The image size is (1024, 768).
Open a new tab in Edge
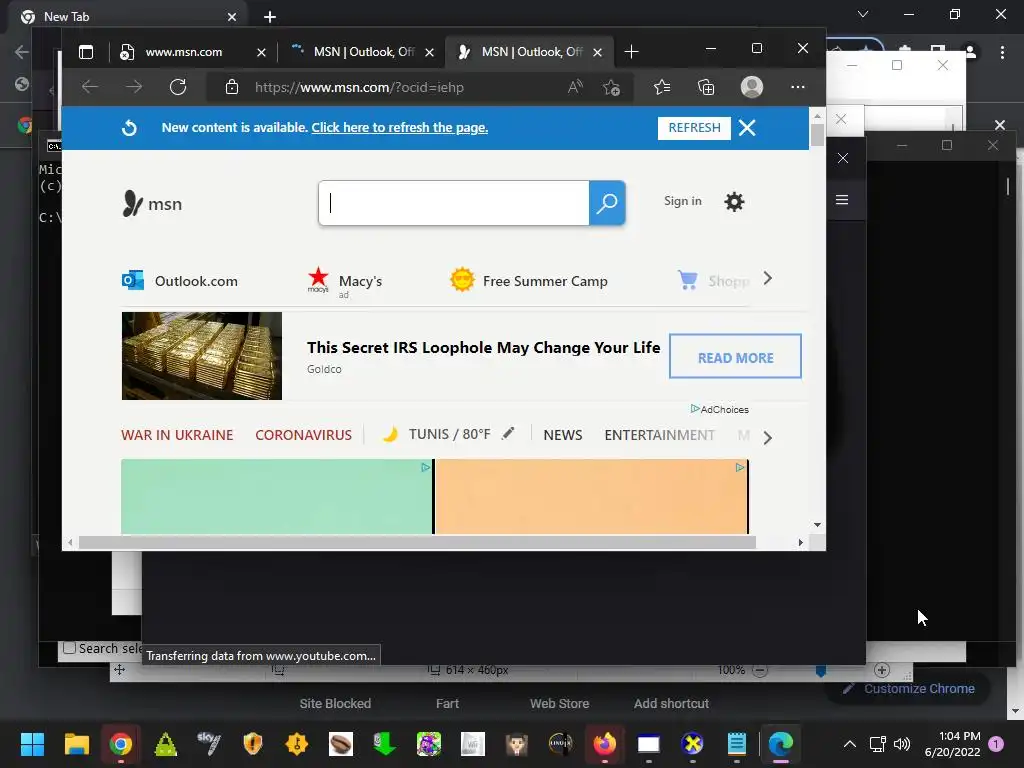pos(631,52)
